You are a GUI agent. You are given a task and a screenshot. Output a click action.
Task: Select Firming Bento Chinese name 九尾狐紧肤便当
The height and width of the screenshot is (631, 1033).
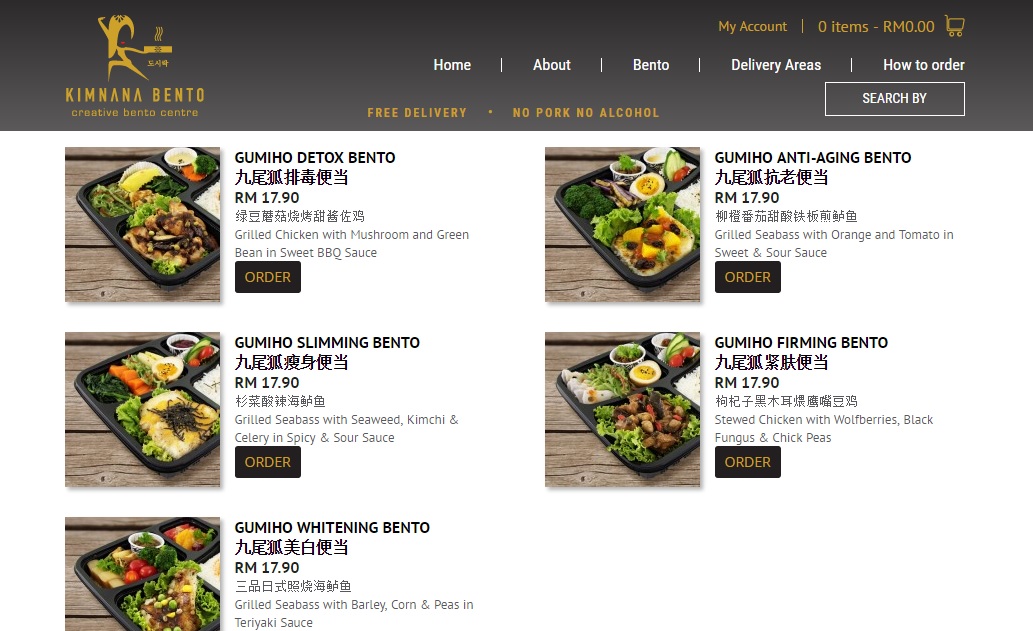pyautogui.click(x=771, y=362)
